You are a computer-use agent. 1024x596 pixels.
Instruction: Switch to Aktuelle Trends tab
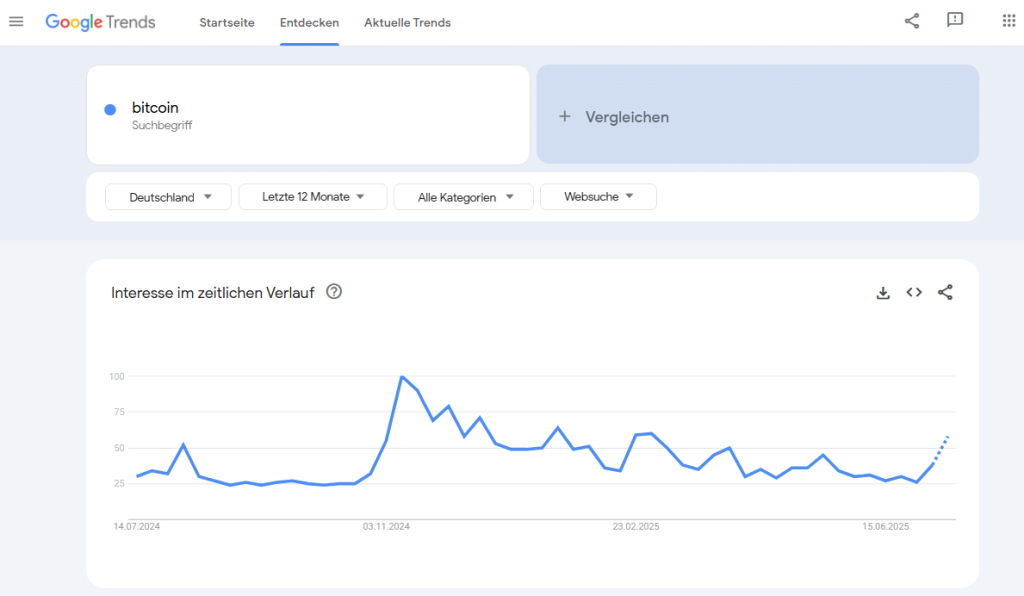click(x=408, y=23)
